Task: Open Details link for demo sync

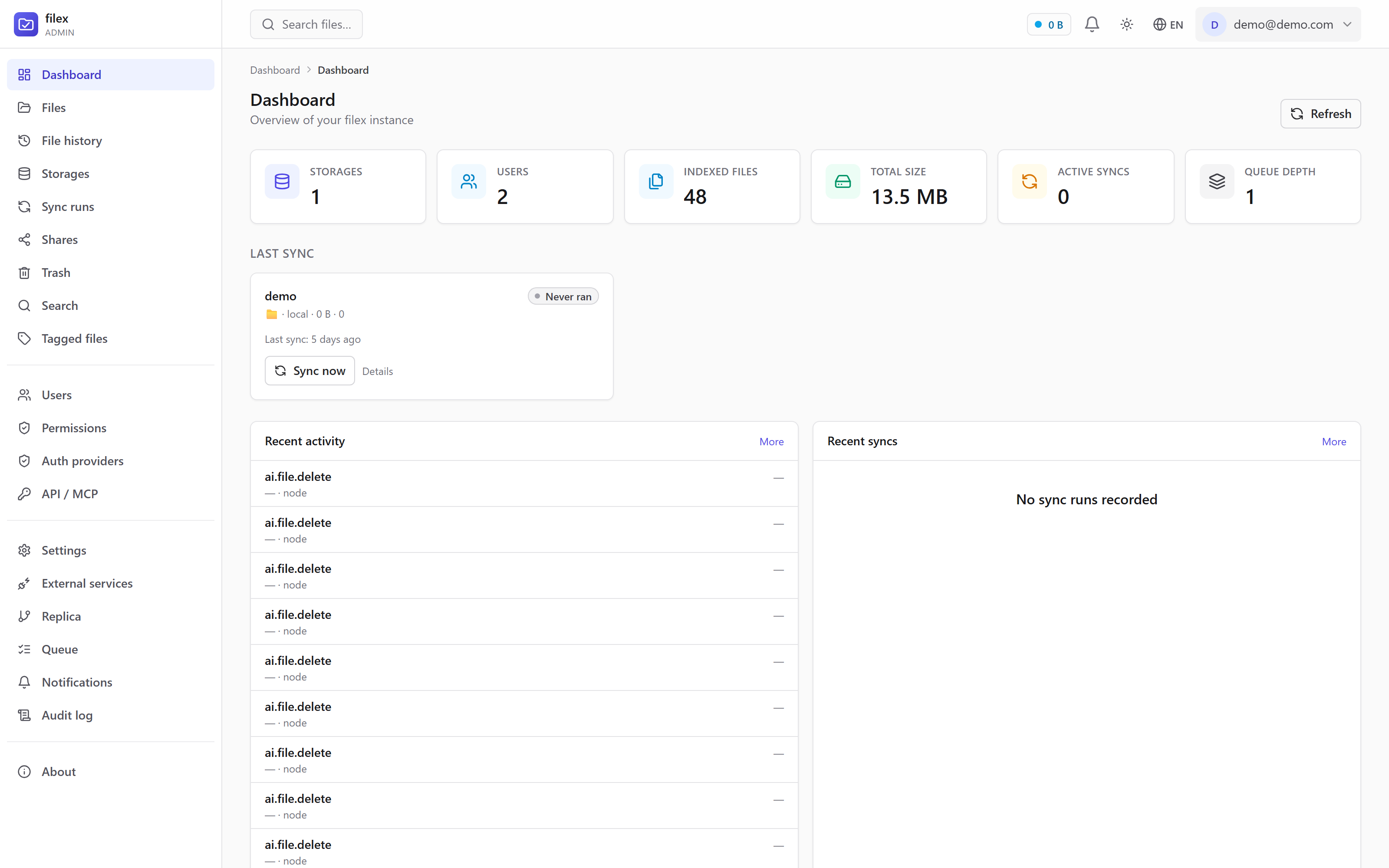Action: point(378,372)
